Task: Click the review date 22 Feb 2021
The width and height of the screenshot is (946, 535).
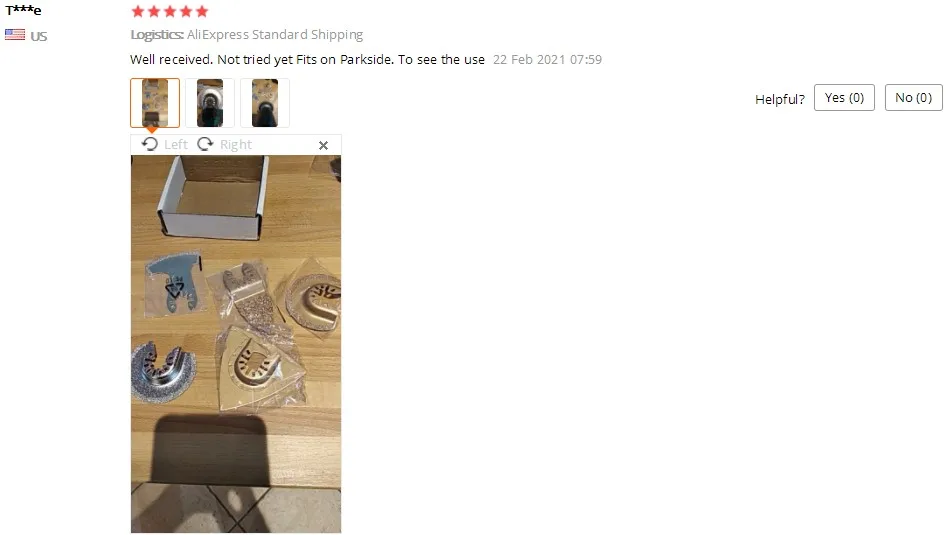Action: coord(547,60)
